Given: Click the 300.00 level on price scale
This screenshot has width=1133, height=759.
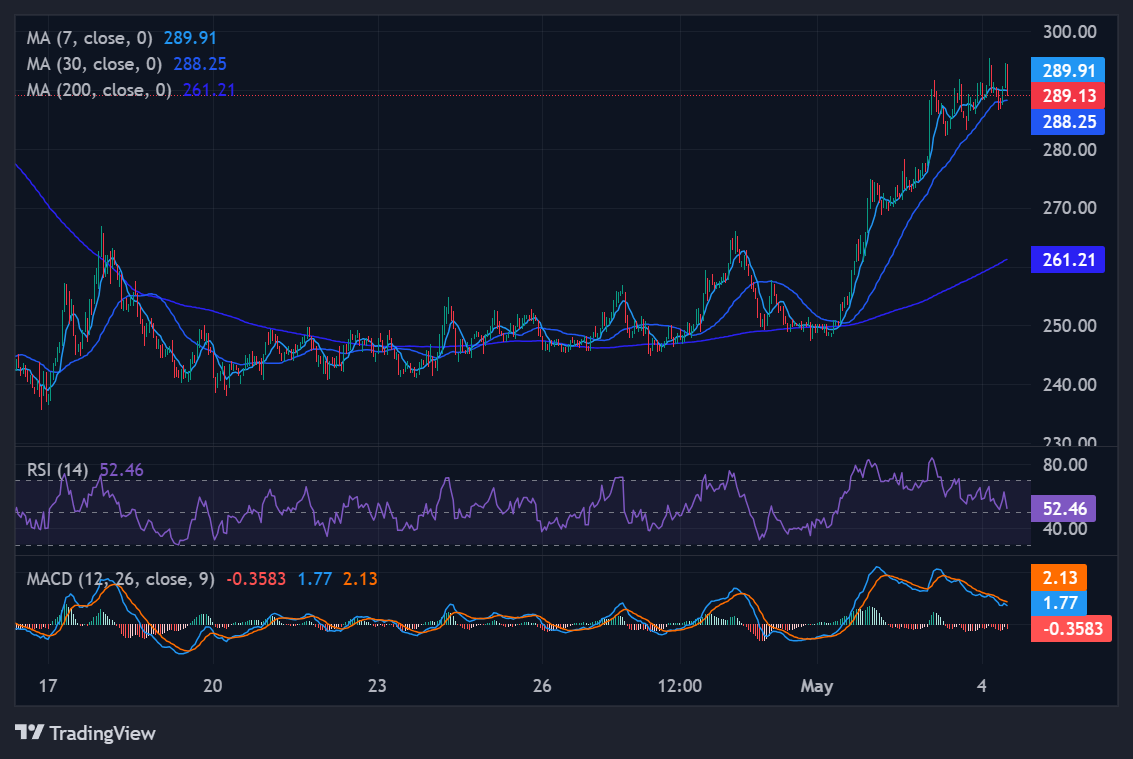Looking at the screenshot, I should pyautogui.click(x=1069, y=32).
